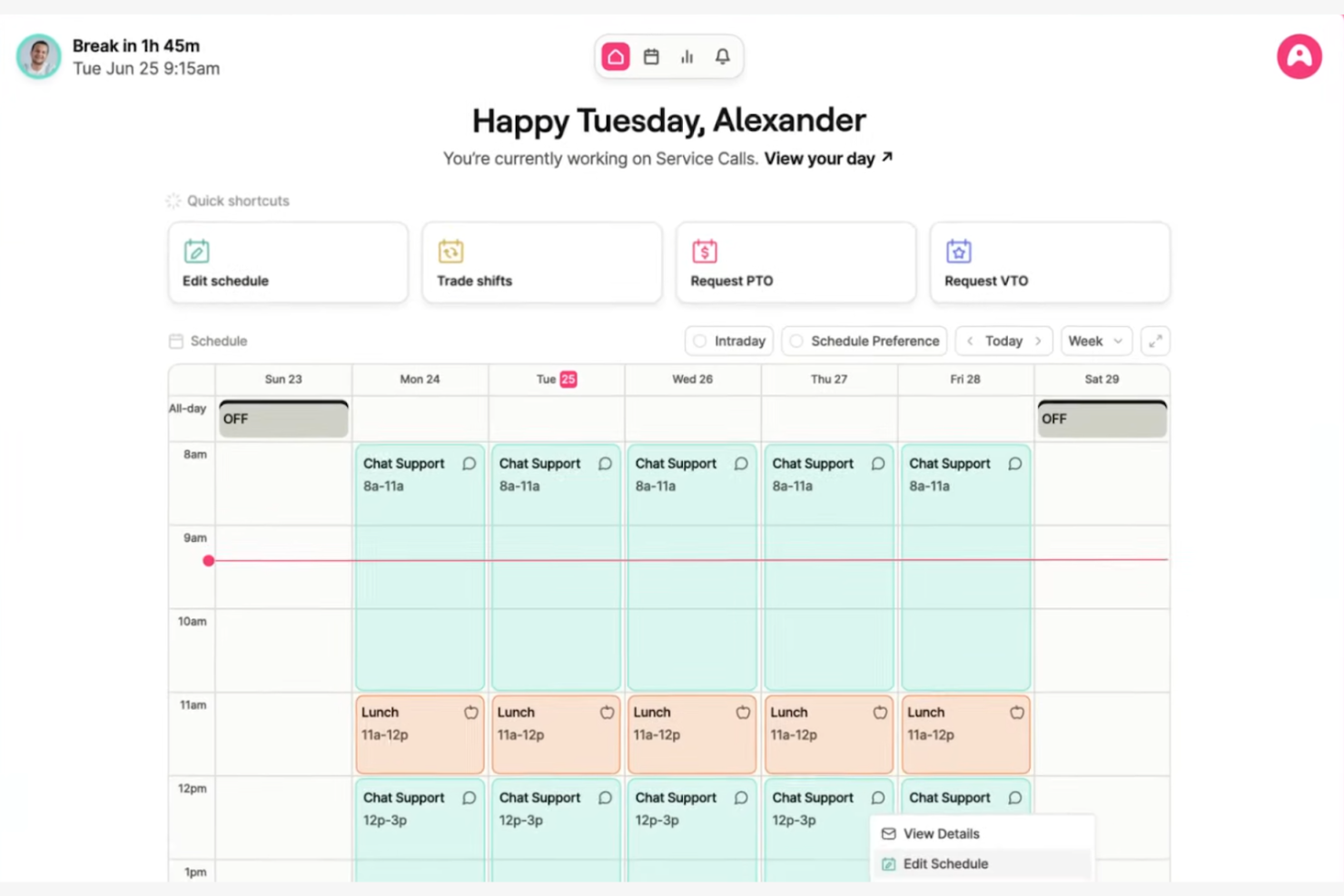
Task: Click the expand fullscreen icon near Week dropdown
Action: tap(1155, 340)
